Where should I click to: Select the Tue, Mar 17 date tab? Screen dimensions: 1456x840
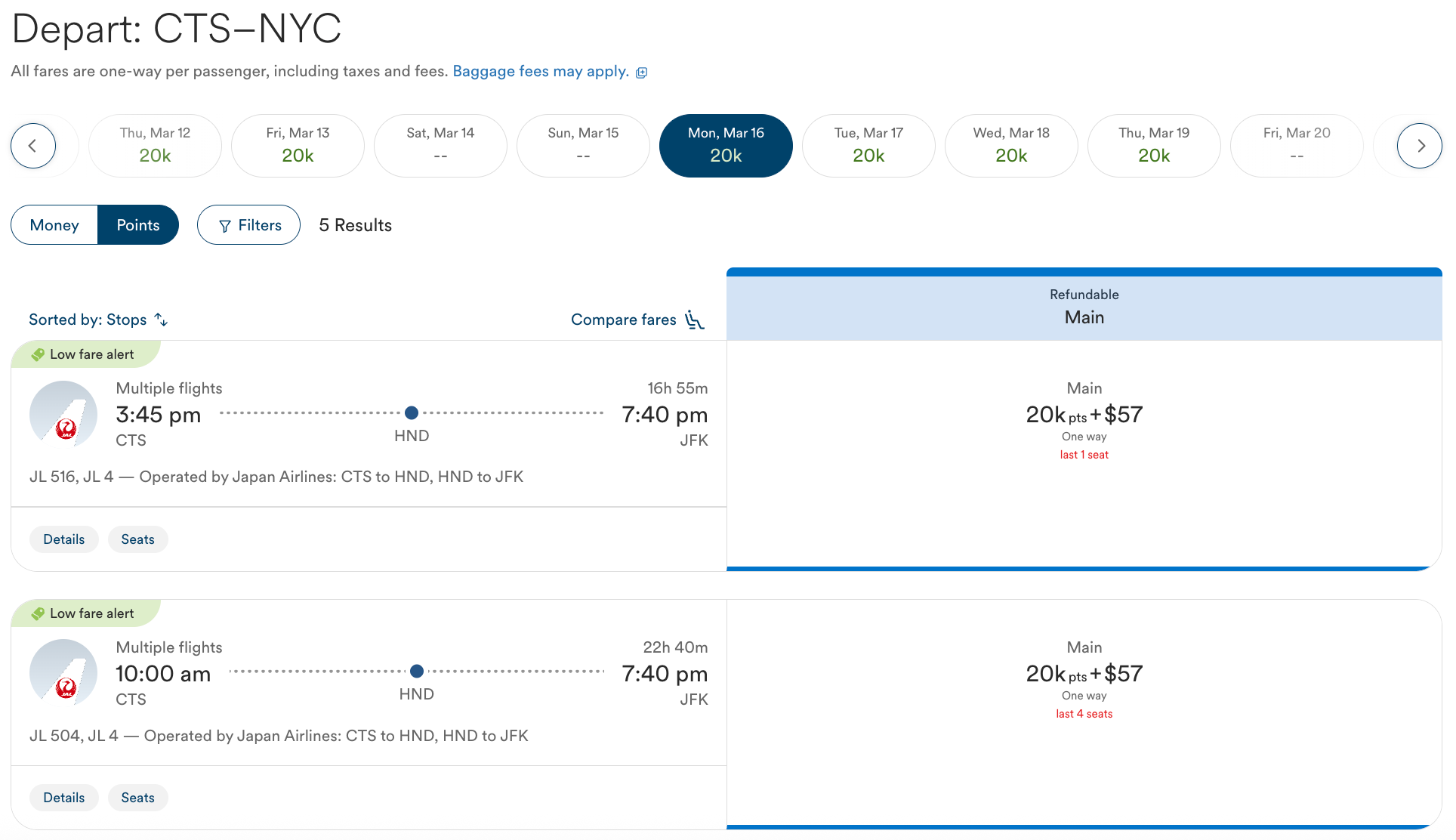tap(868, 146)
